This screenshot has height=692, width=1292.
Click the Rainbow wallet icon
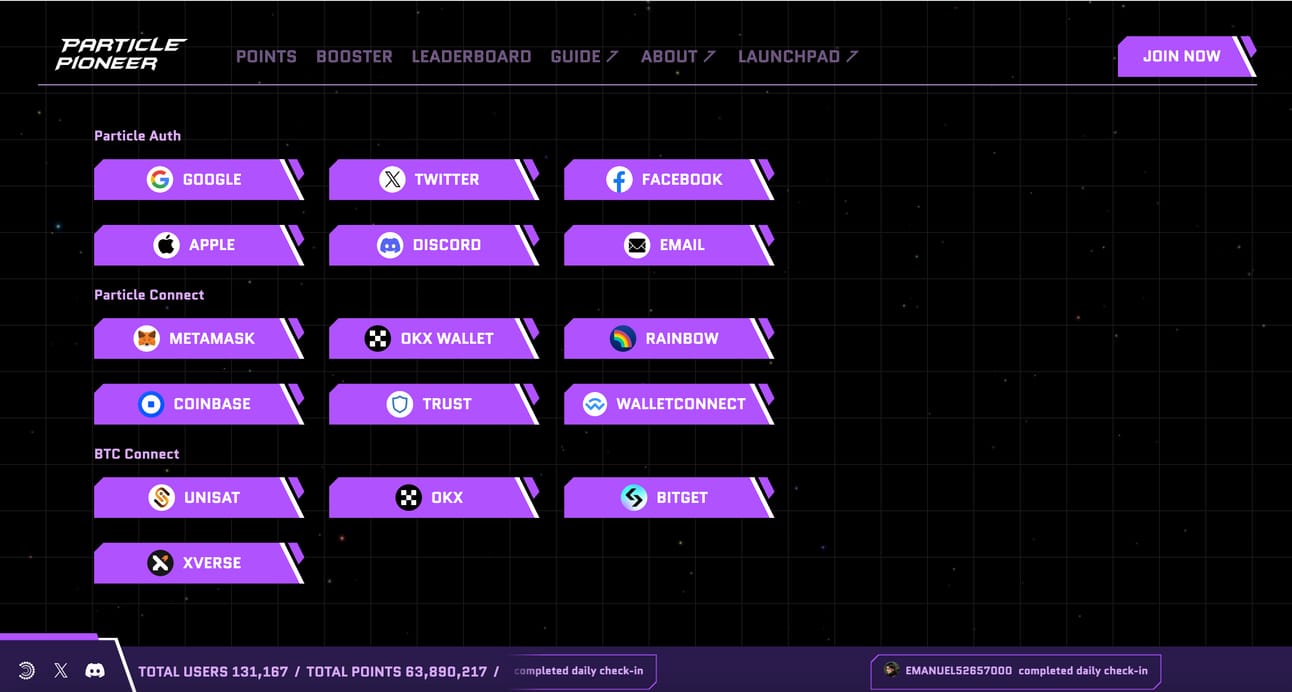(623, 339)
